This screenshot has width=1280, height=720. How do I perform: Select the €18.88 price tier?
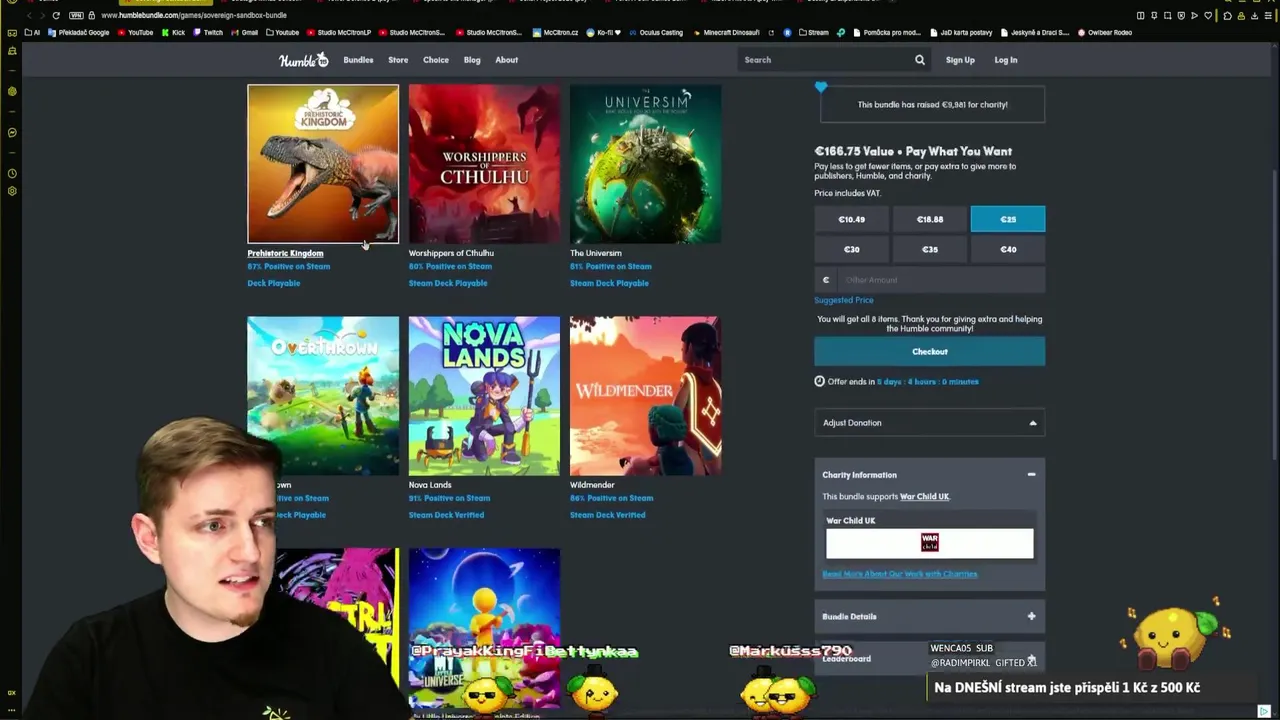point(930,219)
